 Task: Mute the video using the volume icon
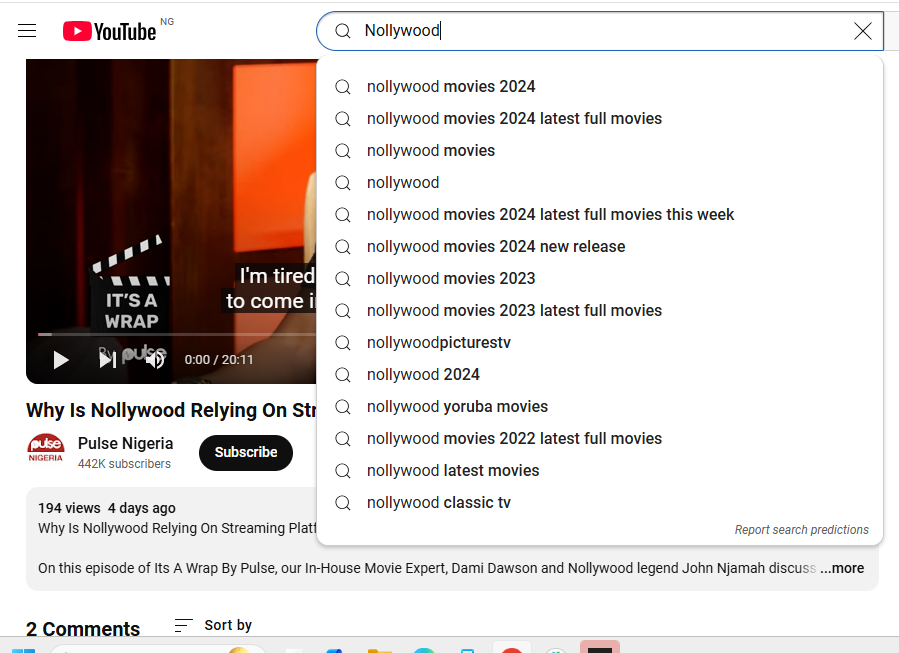coord(155,360)
